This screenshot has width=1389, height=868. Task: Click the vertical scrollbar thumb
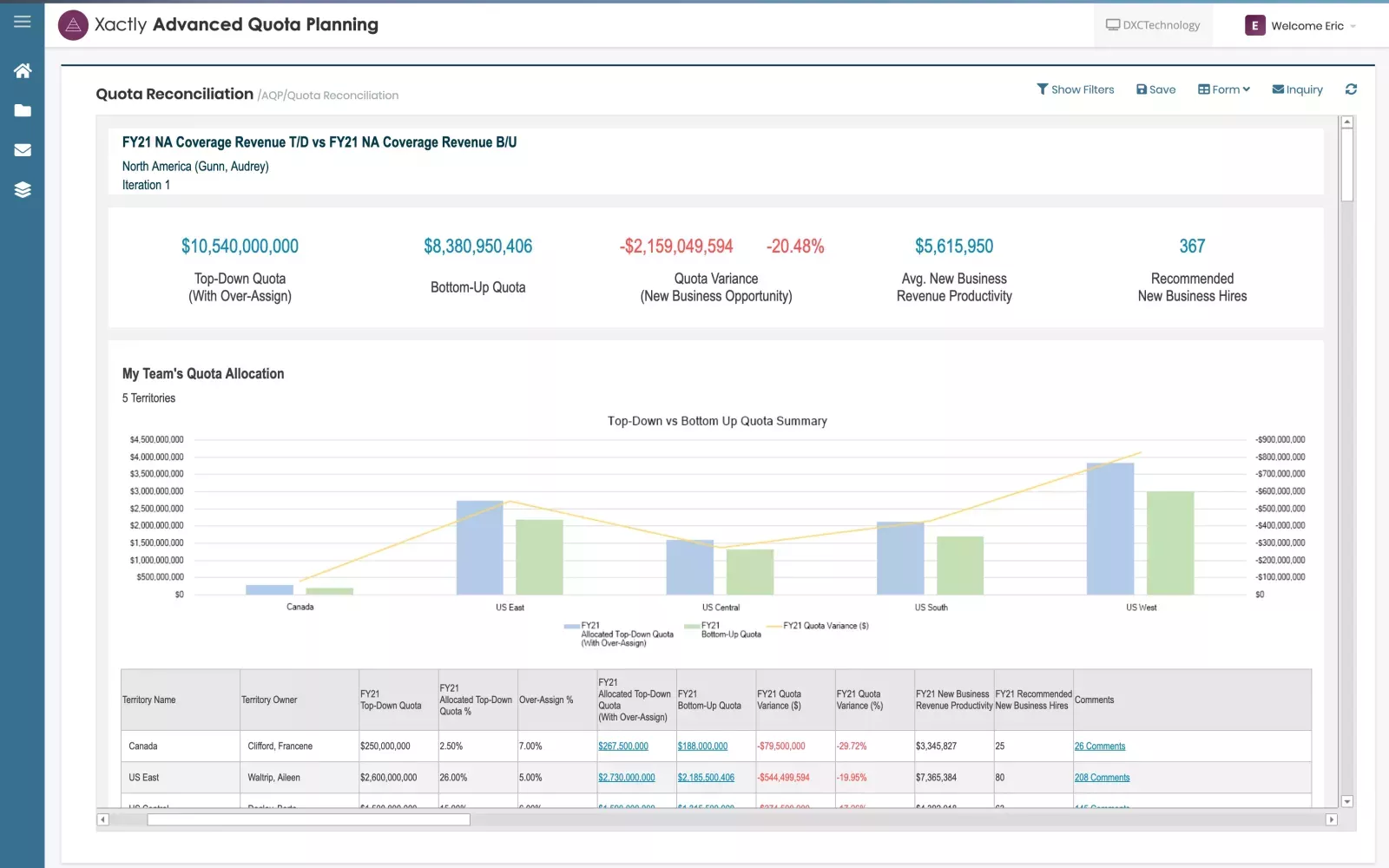1347,165
